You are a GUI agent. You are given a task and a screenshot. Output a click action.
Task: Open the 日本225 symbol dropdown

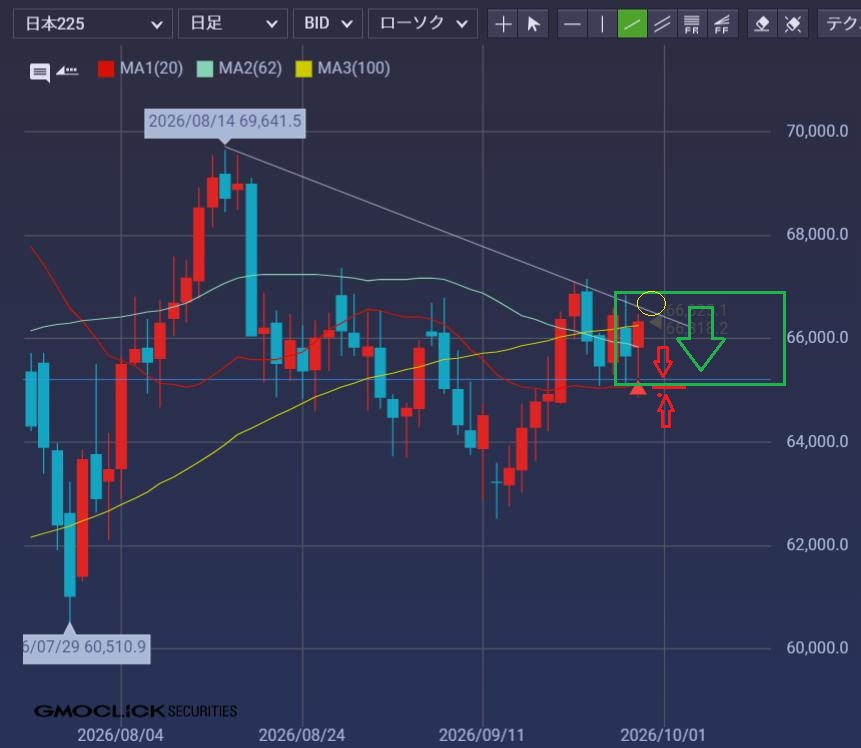tap(92, 24)
